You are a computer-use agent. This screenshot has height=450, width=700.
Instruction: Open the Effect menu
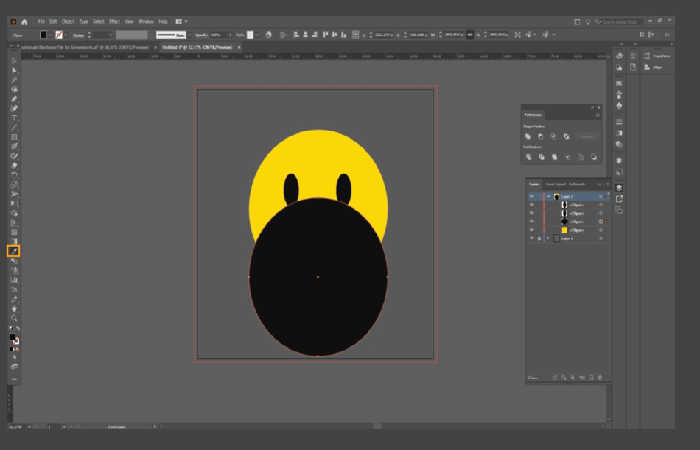pos(115,21)
